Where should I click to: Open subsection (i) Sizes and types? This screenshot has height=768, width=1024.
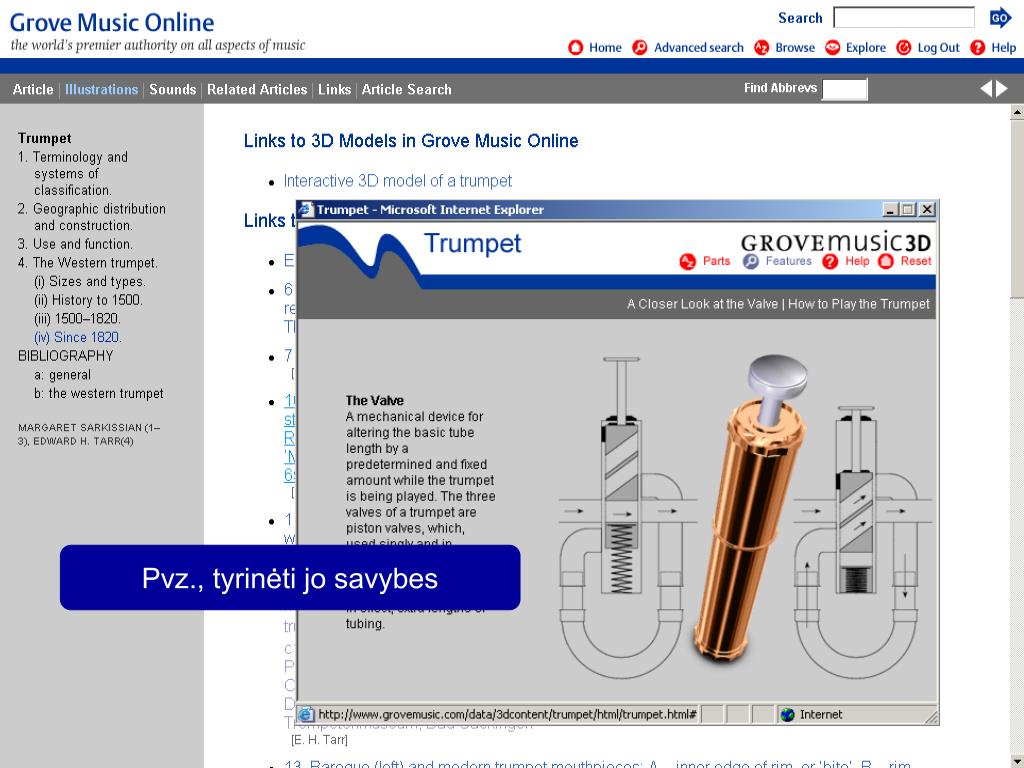tap(90, 281)
